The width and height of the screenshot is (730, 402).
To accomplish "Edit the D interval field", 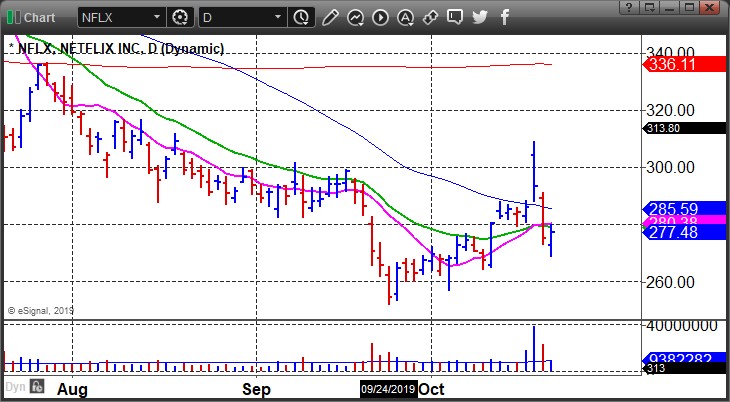I will coord(236,18).
